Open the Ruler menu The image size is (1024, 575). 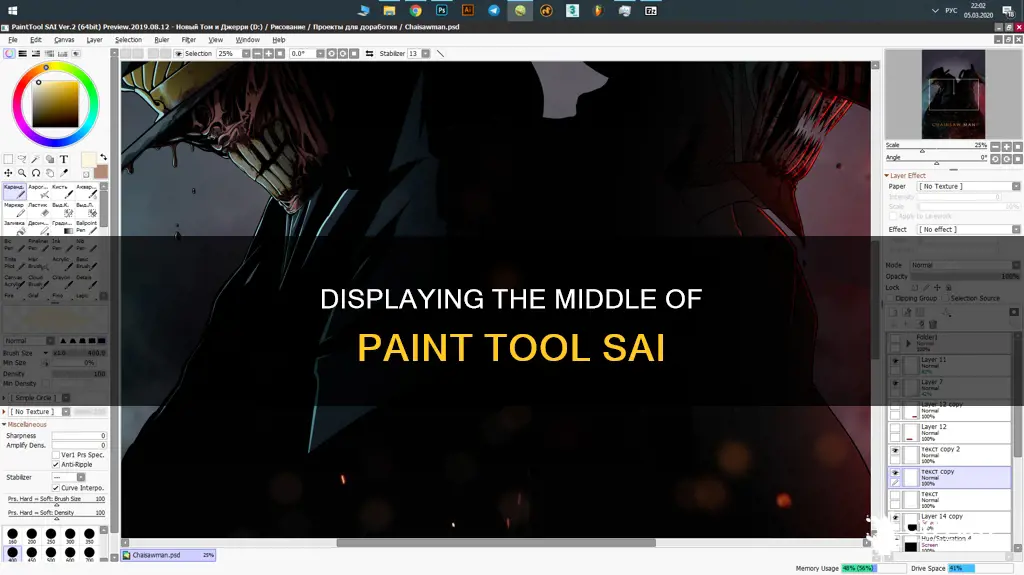161,40
